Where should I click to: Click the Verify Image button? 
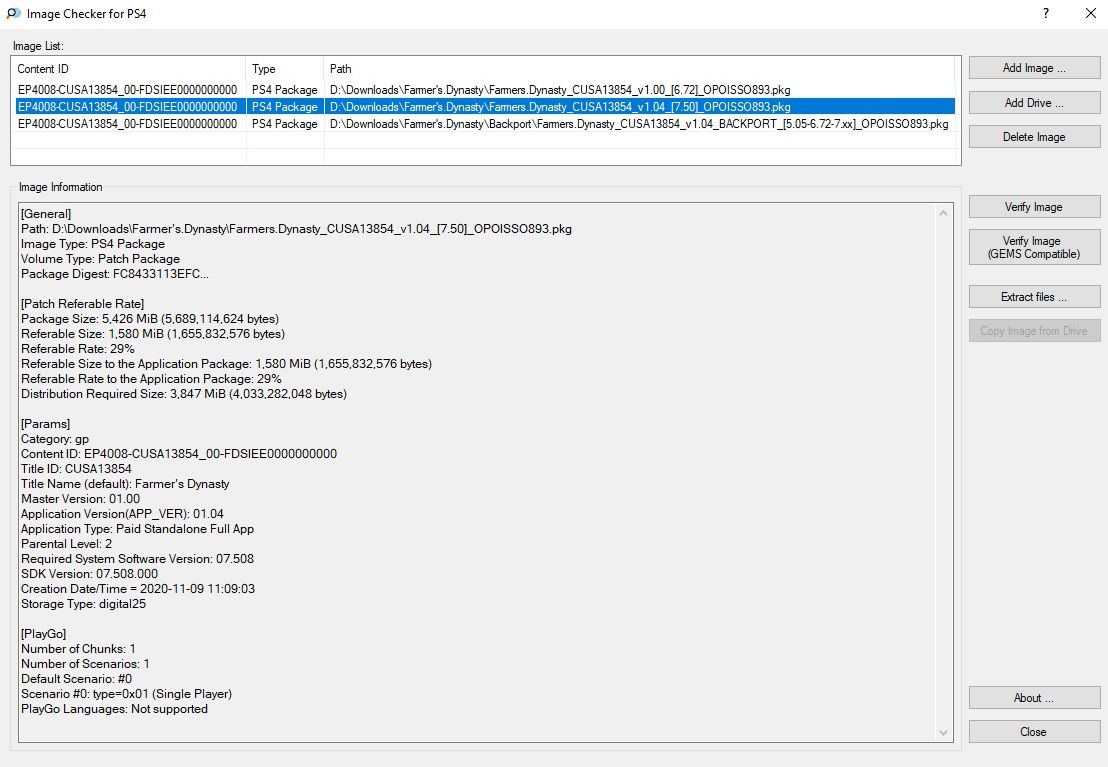coord(1034,207)
